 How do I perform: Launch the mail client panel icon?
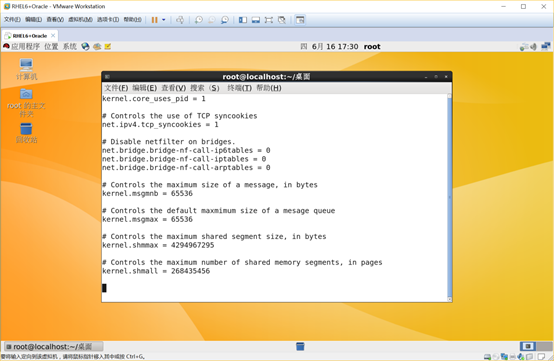(97, 47)
